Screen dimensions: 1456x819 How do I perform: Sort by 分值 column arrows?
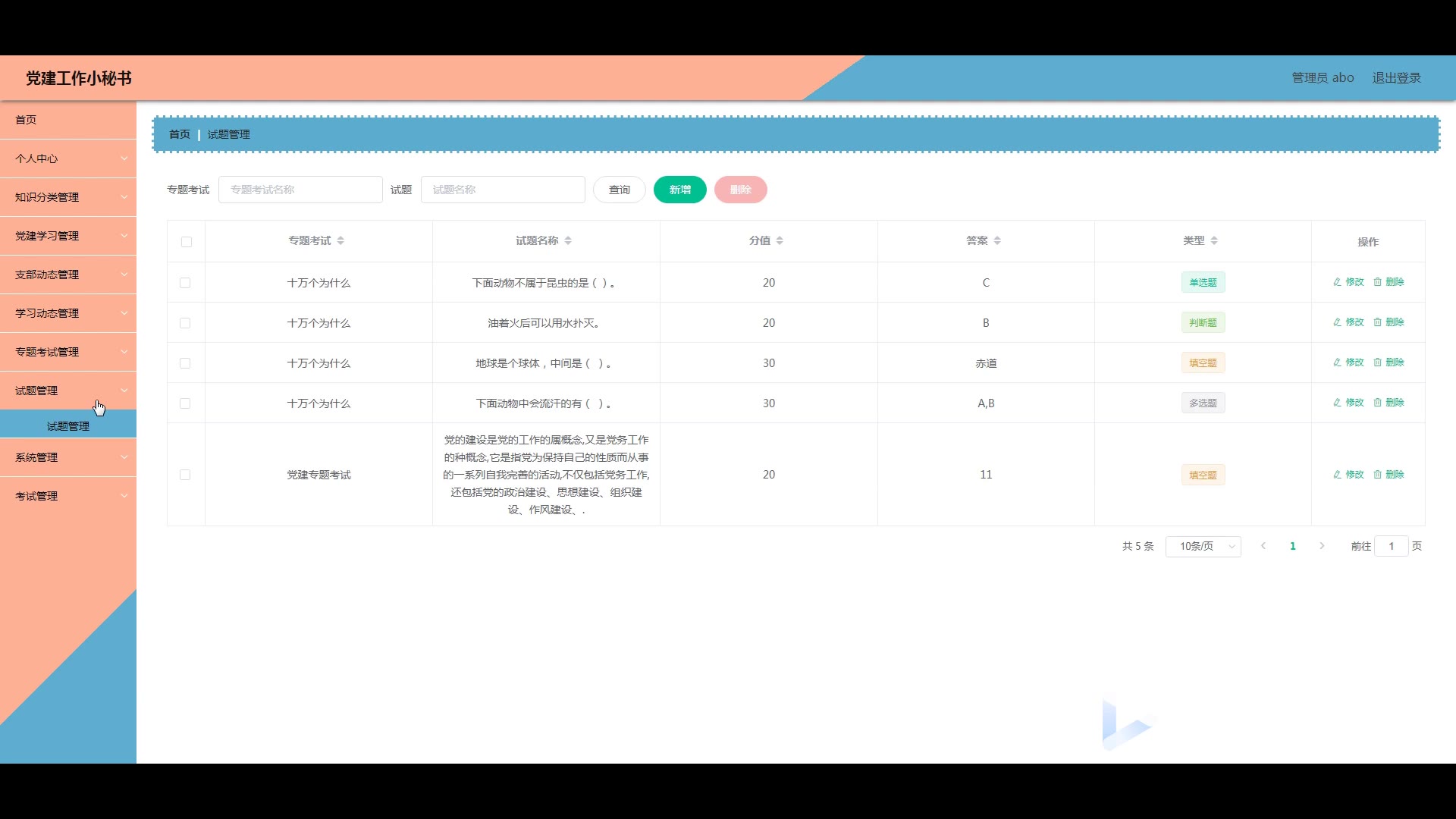(780, 240)
